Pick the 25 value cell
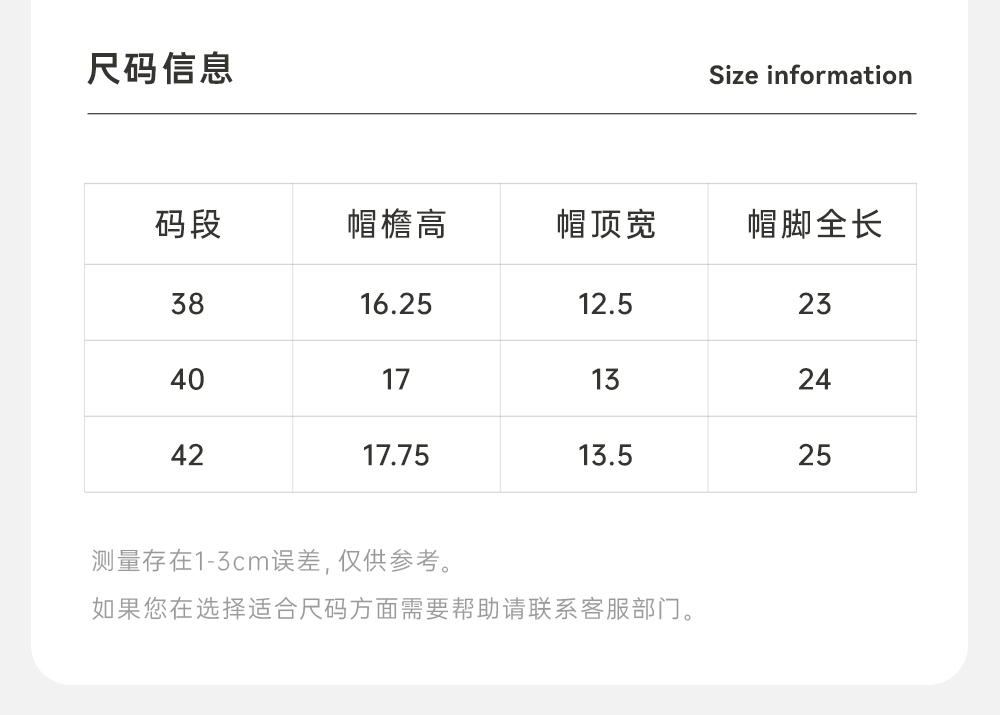Screen dimensions: 1000x715 [814, 455]
